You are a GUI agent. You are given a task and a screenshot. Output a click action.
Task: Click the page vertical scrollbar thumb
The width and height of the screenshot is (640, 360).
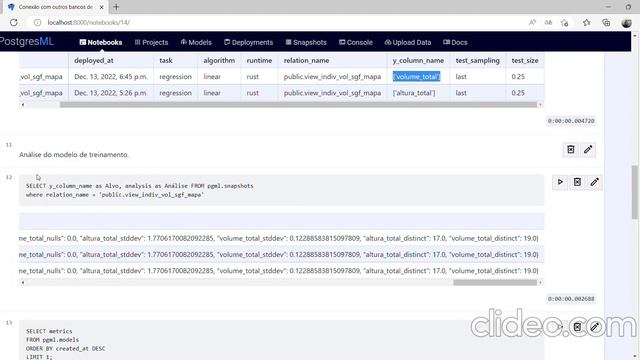635,193
